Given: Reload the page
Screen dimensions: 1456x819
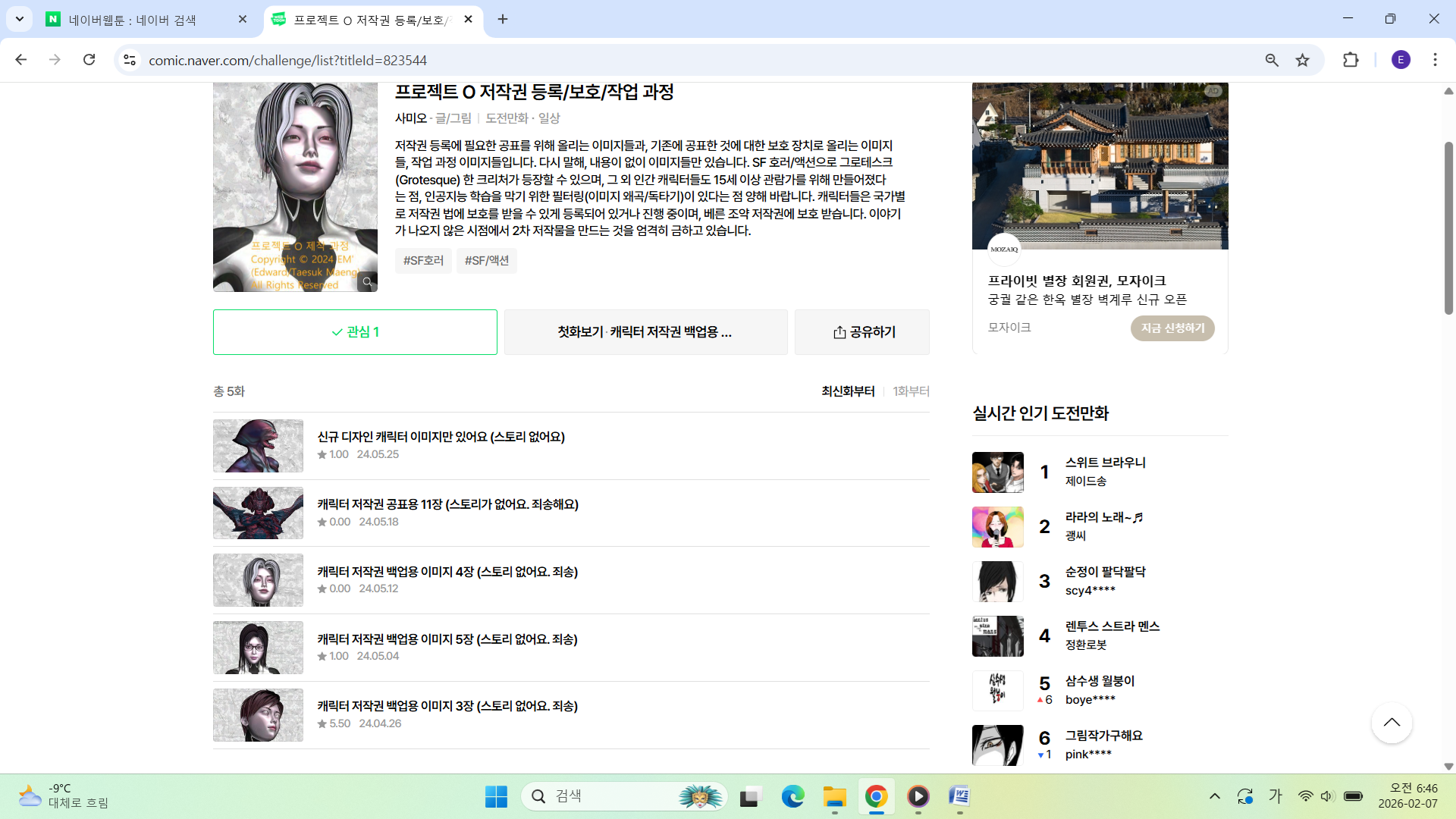Looking at the screenshot, I should coord(89,60).
